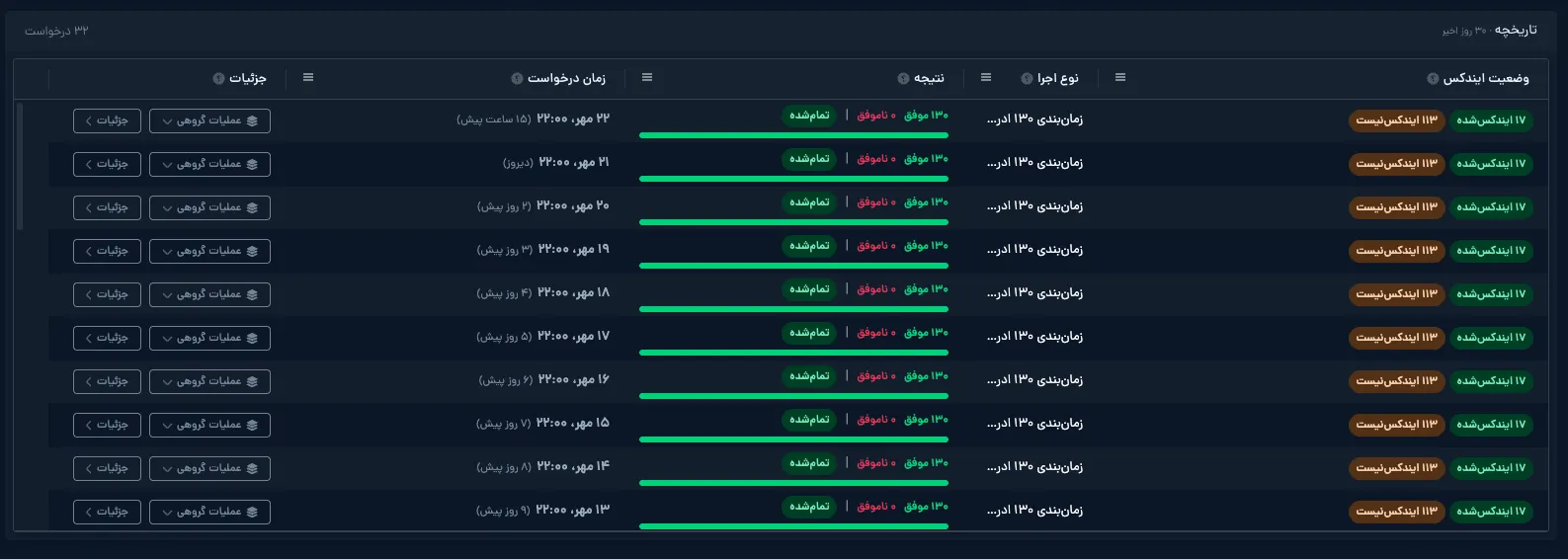Open عملیات گروهی dropdown in ۱۸ مهر row
The height and width of the screenshot is (559, 1568).
pos(209,294)
